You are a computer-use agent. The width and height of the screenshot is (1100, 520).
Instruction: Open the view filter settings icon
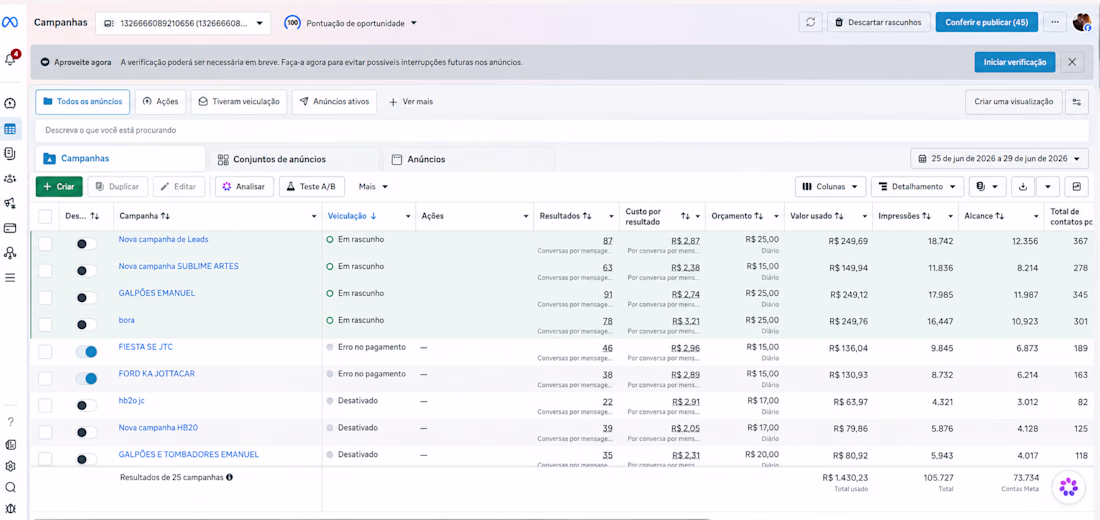coord(1076,102)
